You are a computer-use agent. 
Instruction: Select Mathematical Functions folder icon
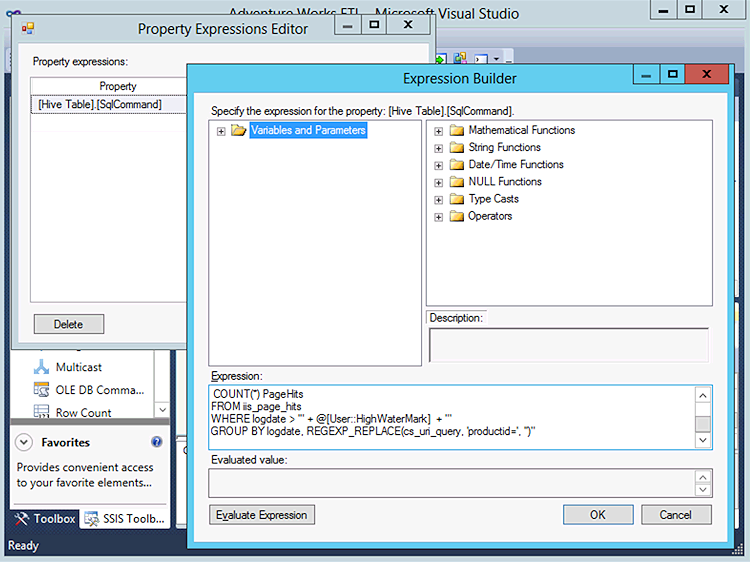(457, 130)
